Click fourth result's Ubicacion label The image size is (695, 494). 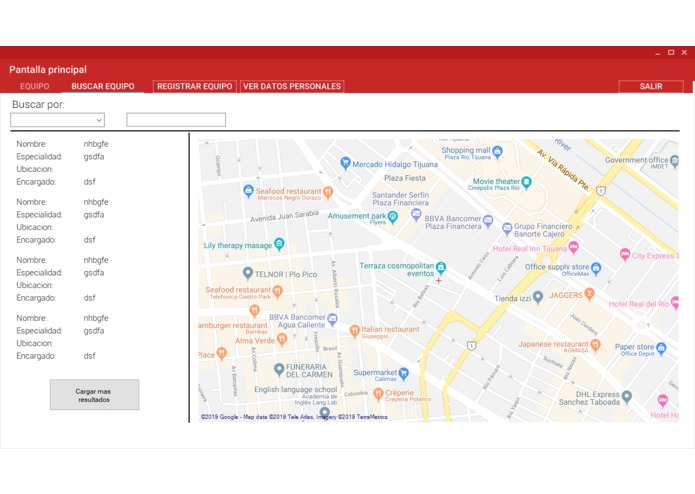(x=35, y=343)
